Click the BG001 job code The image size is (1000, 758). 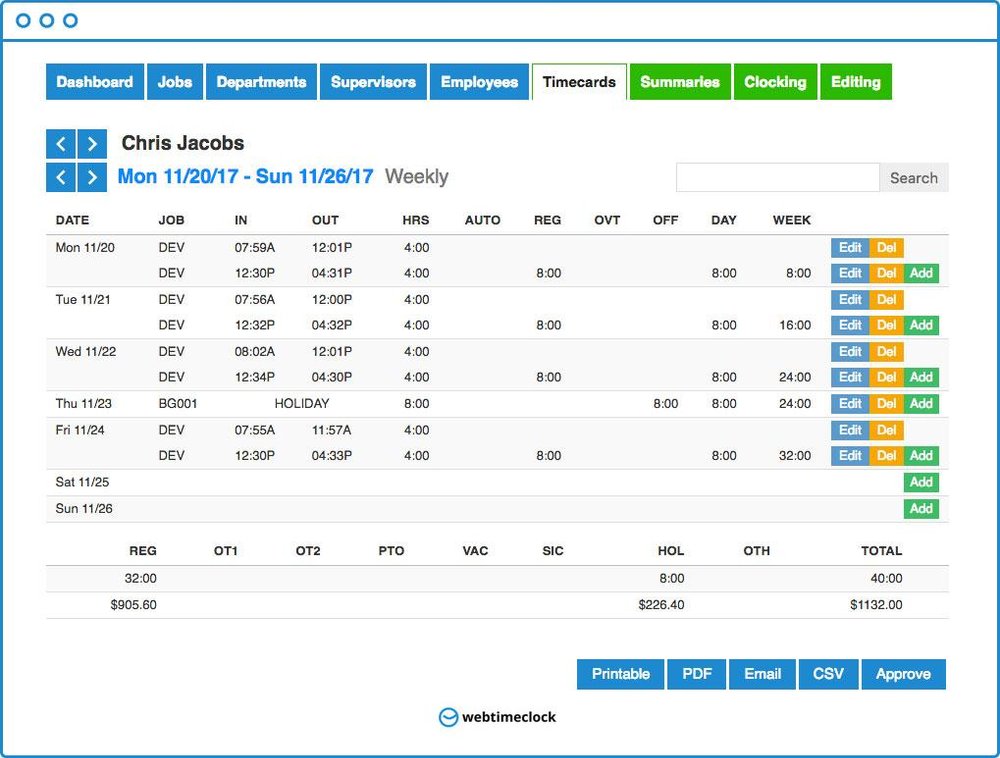coord(178,404)
